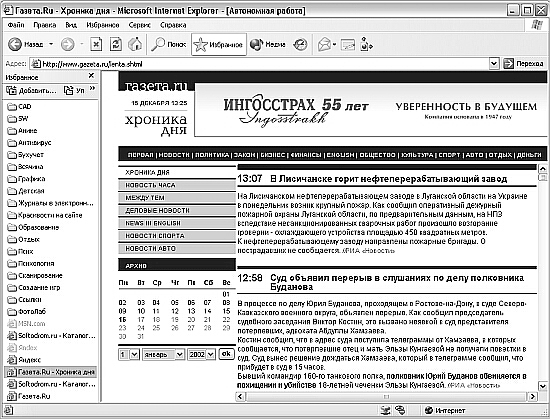
Task: Click НОВОСТИ АВТО sidebar link
Action: click(x=177, y=248)
